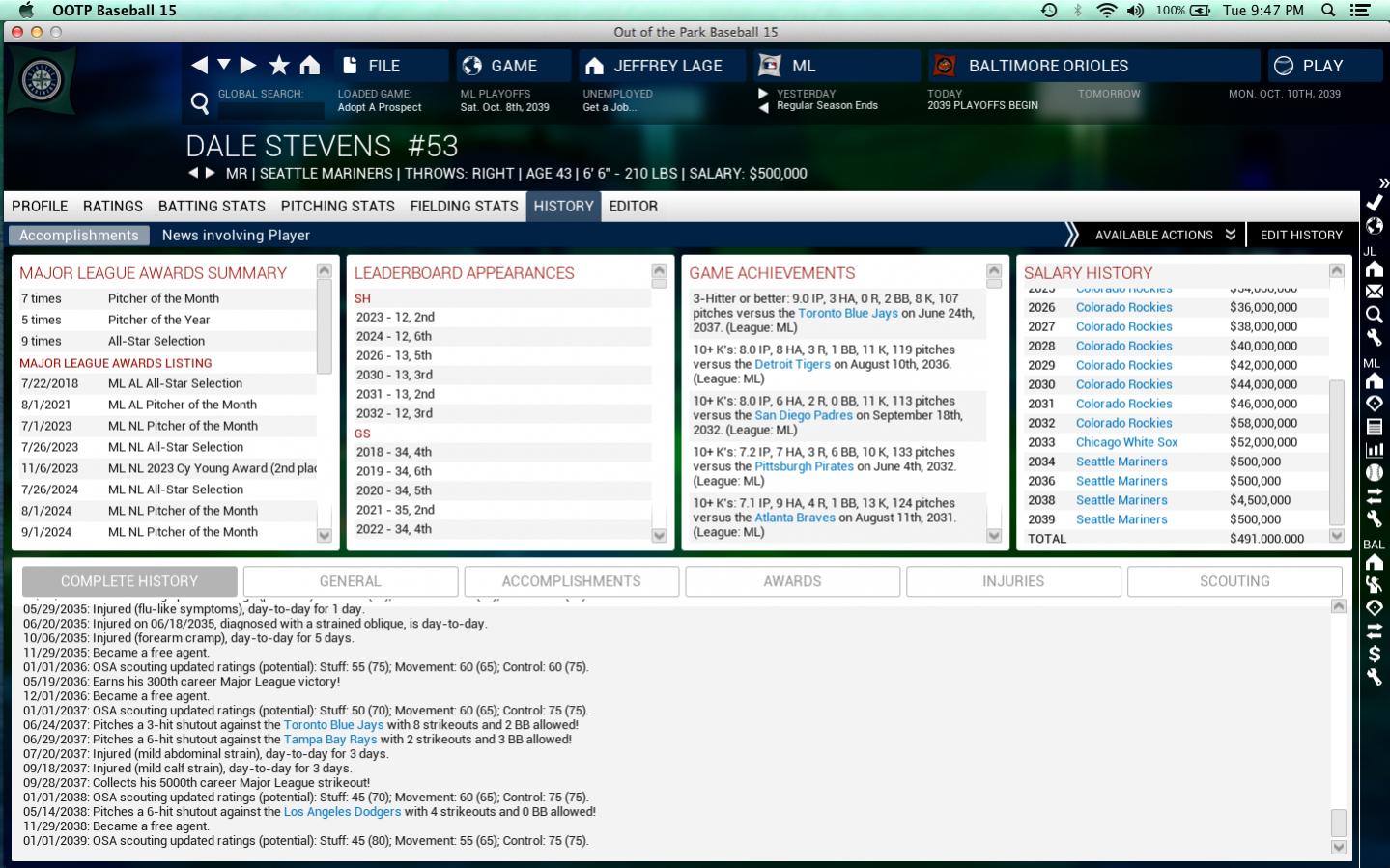Open the News involving Player subtab
The width and height of the screenshot is (1390, 868).
[236, 235]
